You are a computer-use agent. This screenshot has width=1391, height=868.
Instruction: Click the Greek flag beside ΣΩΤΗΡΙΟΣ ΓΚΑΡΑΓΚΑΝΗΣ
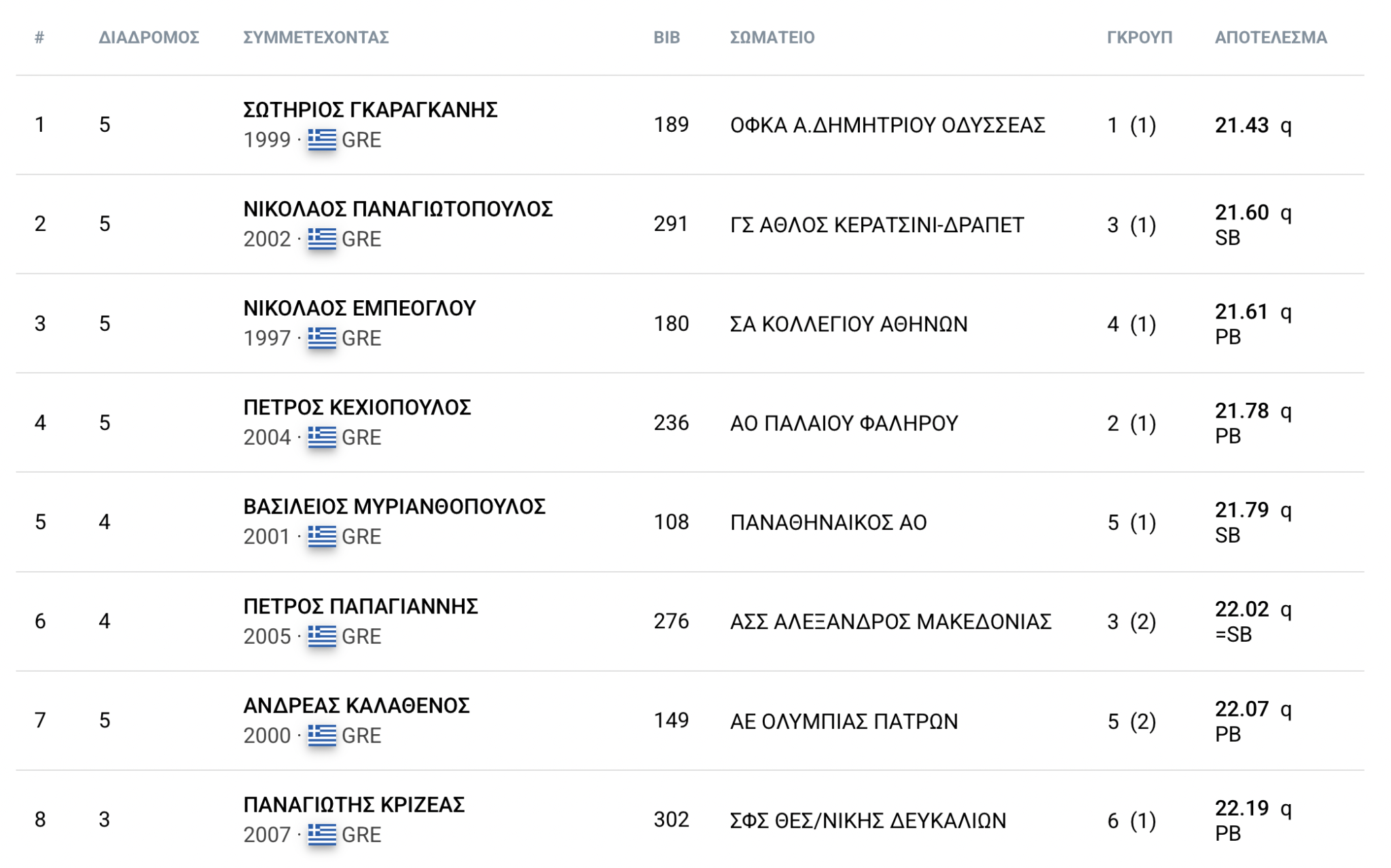click(322, 139)
